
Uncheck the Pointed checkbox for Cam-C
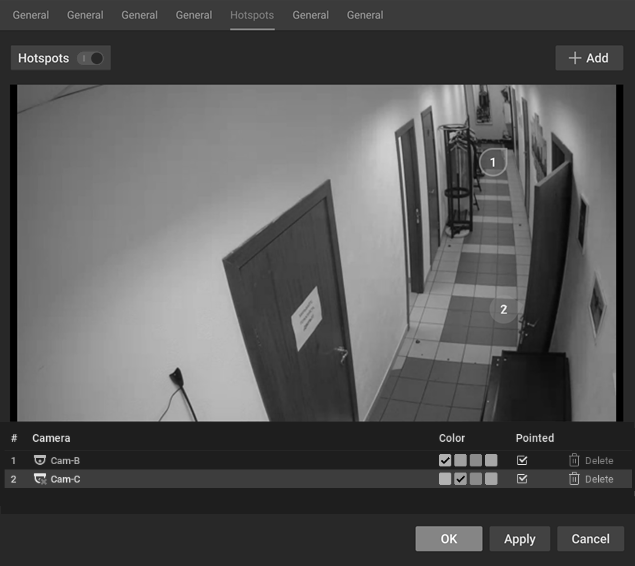point(522,479)
